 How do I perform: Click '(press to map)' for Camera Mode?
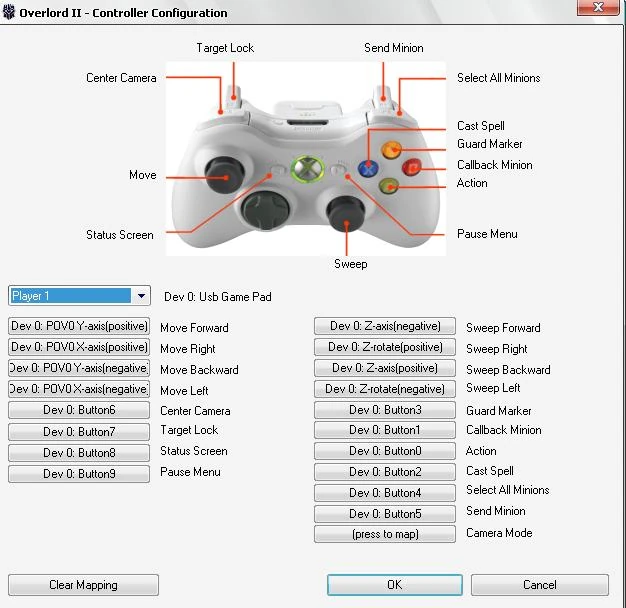(x=385, y=534)
